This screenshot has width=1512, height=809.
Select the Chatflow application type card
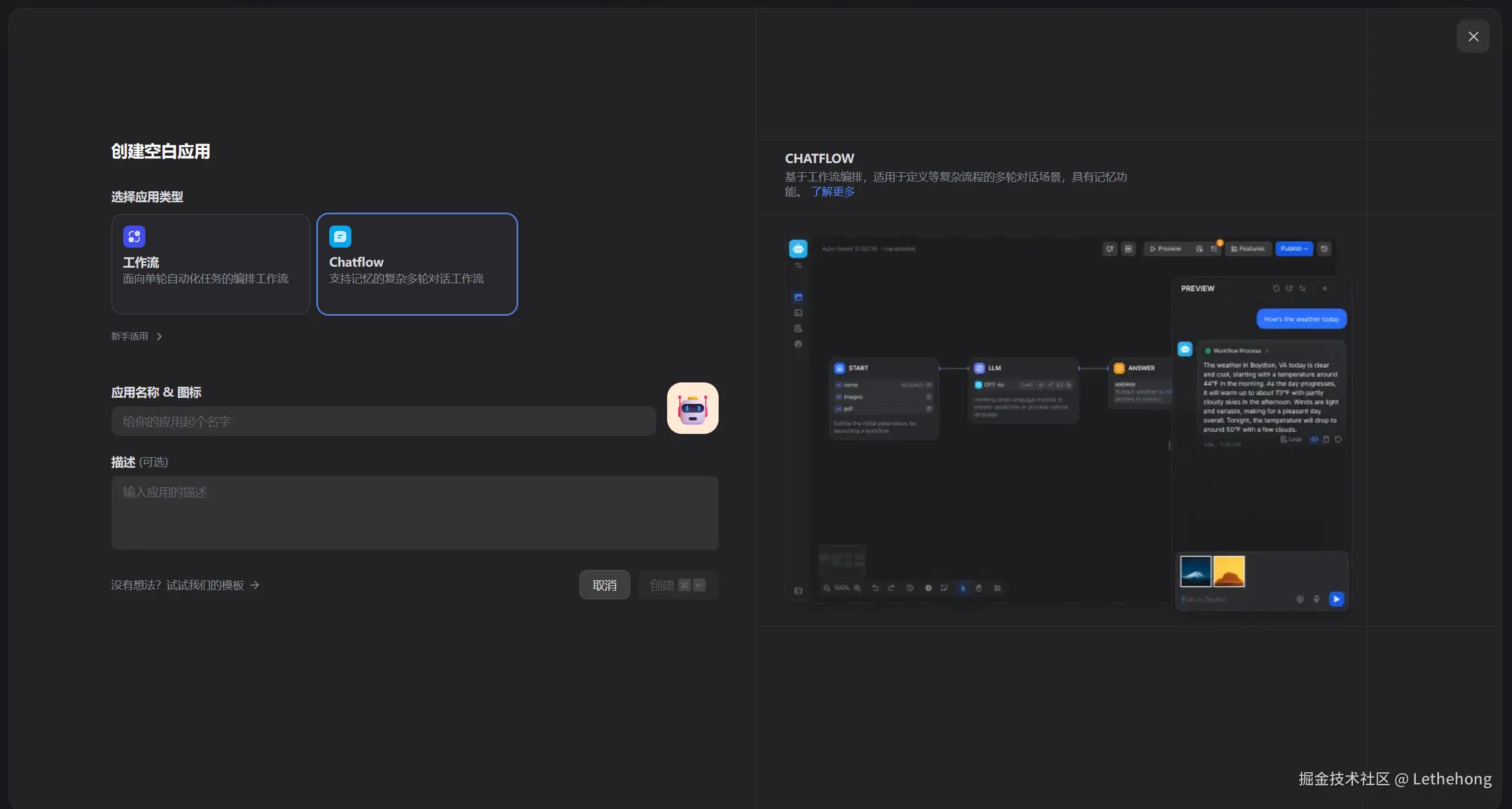pyautogui.click(x=417, y=264)
